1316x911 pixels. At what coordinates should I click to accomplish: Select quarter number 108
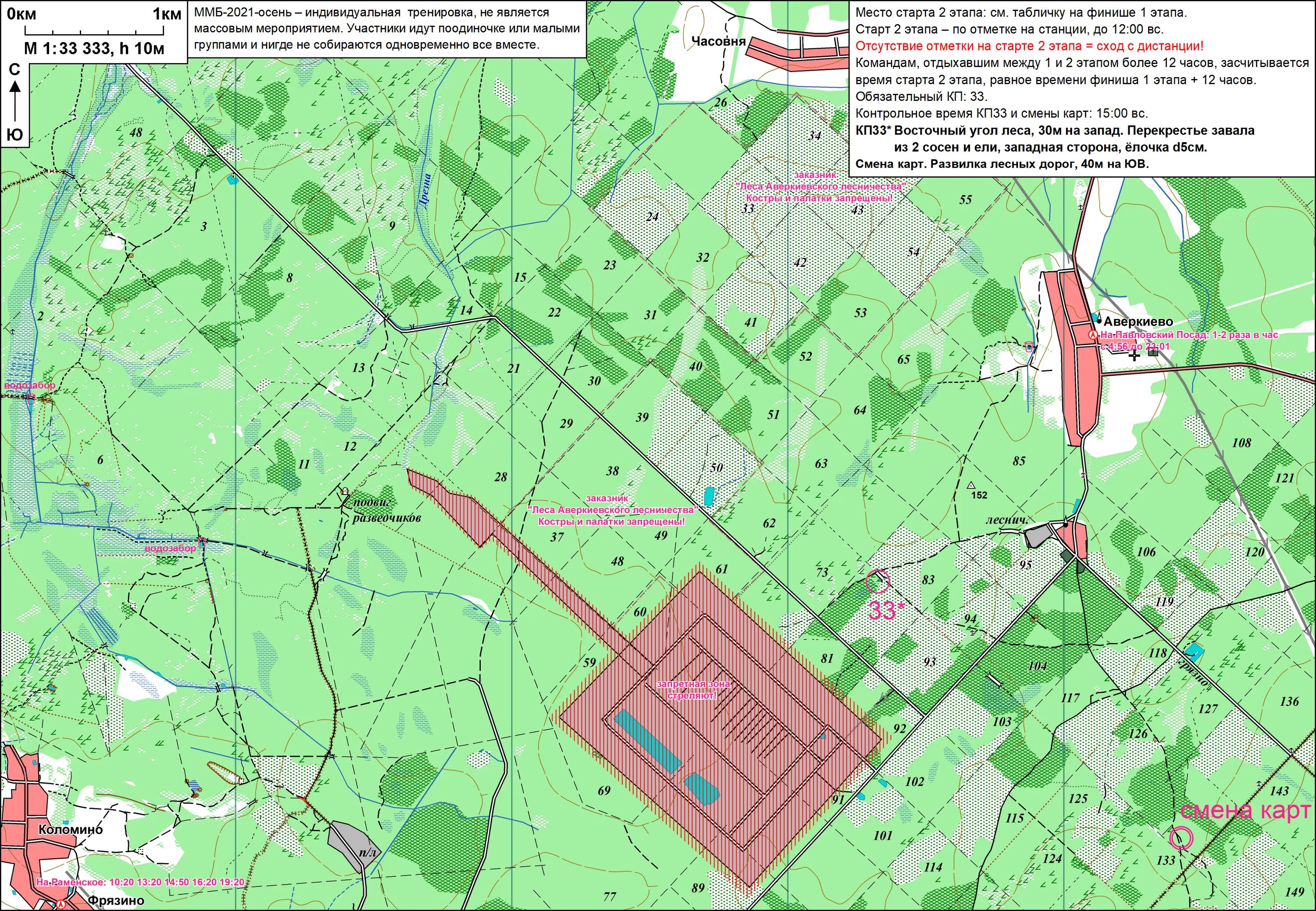pyautogui.click(x=1241, y=443)
